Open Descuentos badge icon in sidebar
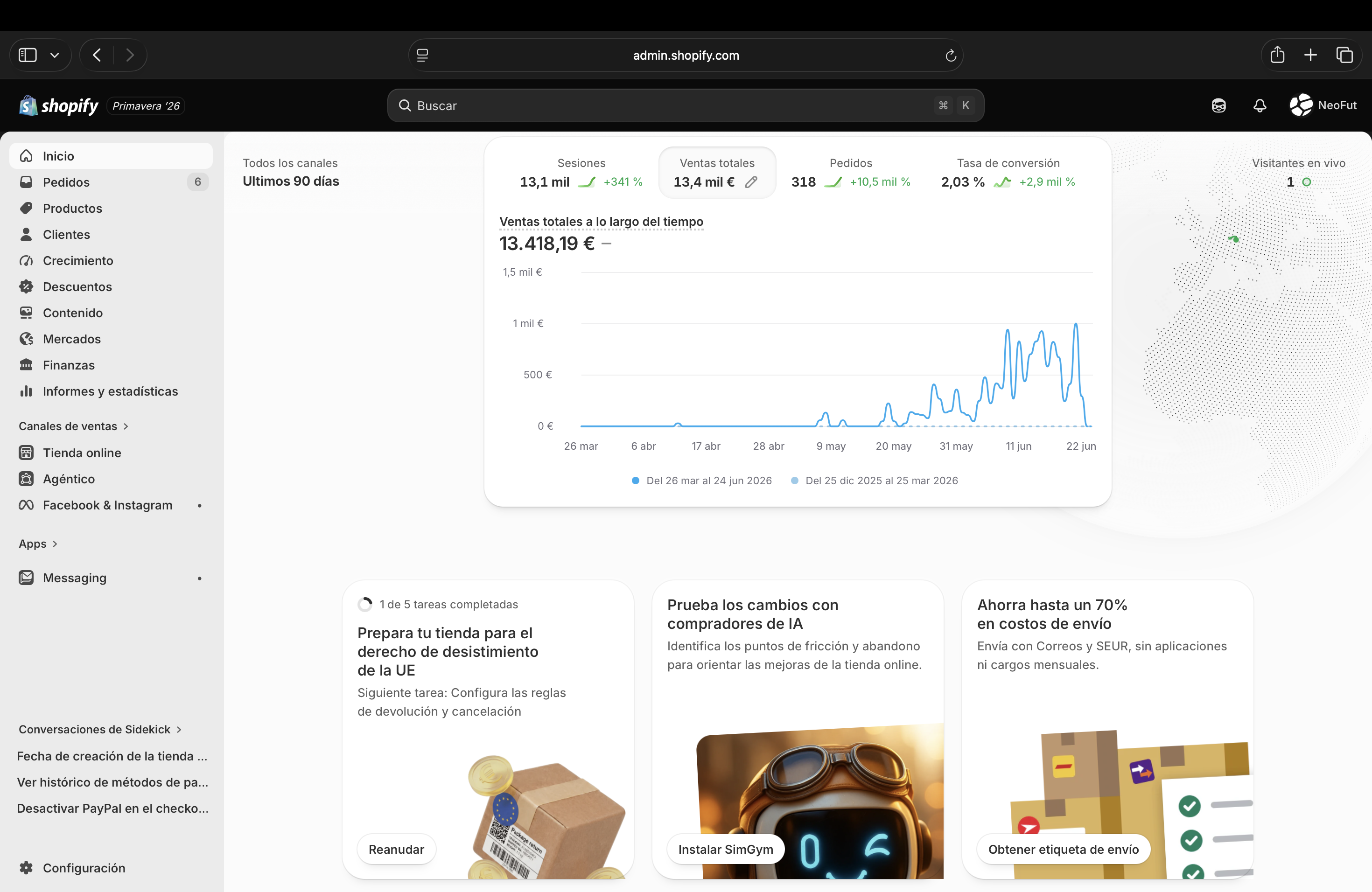Viewport: 1372px width, 892px height. [x=26, y=286]
